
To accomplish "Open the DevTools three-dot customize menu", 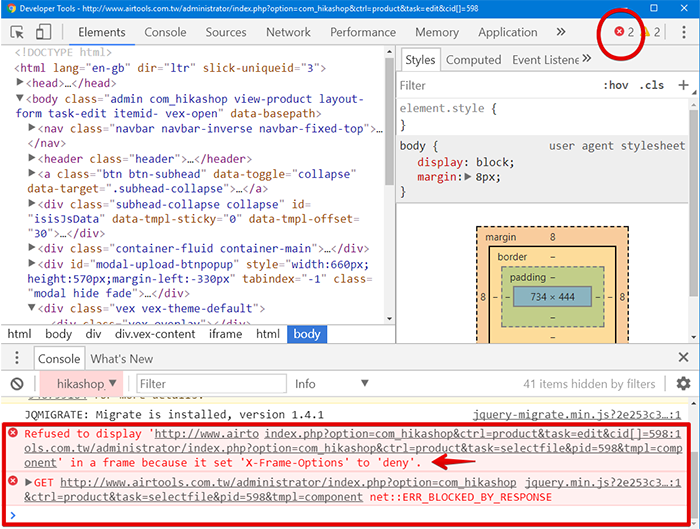I will coord(684,32).
